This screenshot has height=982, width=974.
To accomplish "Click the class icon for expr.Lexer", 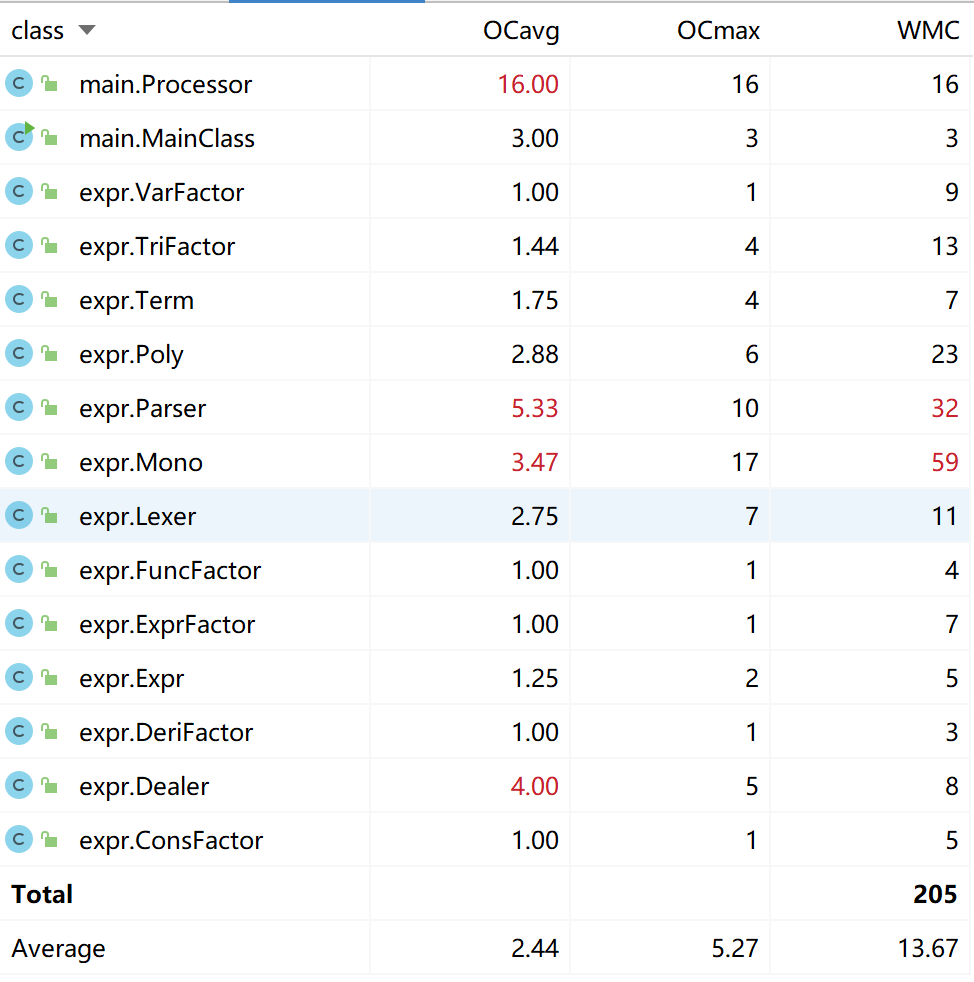I will click(19, 515).
